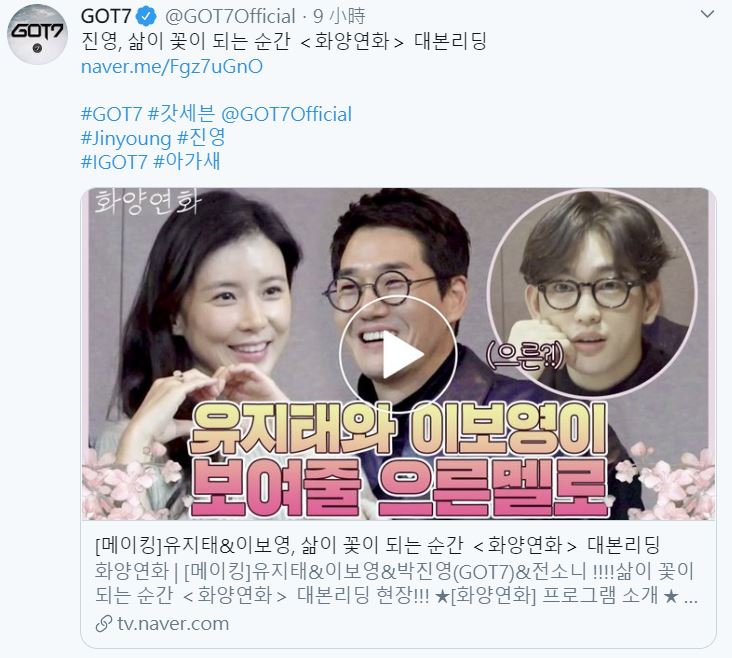The width and height of the screenshot is (732, 658).
Task: Click the #Jinyoung hashtag
Action: pyautogui.click(x=126, y=139)
